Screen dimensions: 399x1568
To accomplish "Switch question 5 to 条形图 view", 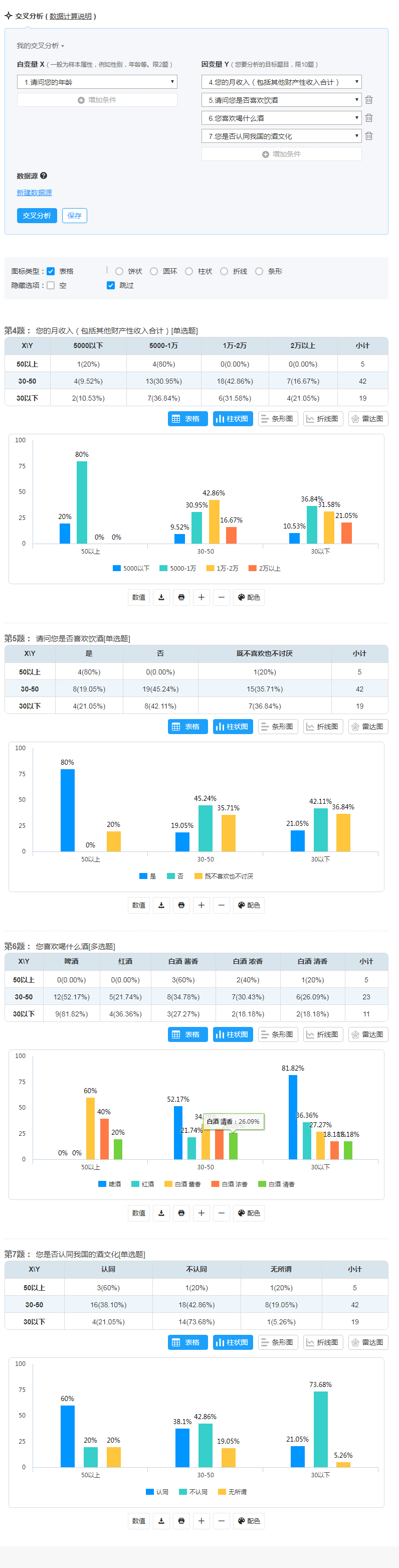I will coord(278,727).
